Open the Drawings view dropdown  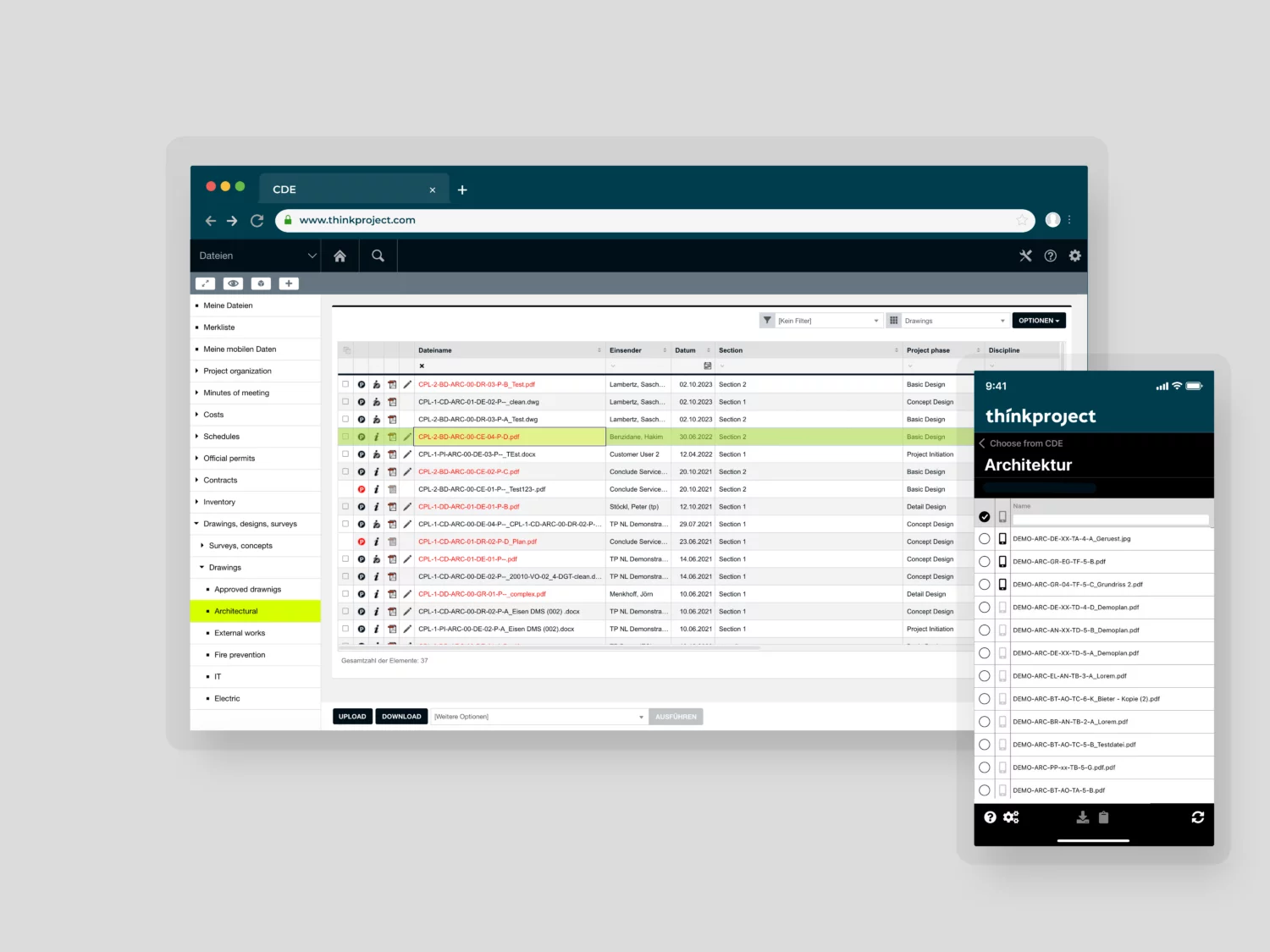pyautogui.click(x=952, y=321)
